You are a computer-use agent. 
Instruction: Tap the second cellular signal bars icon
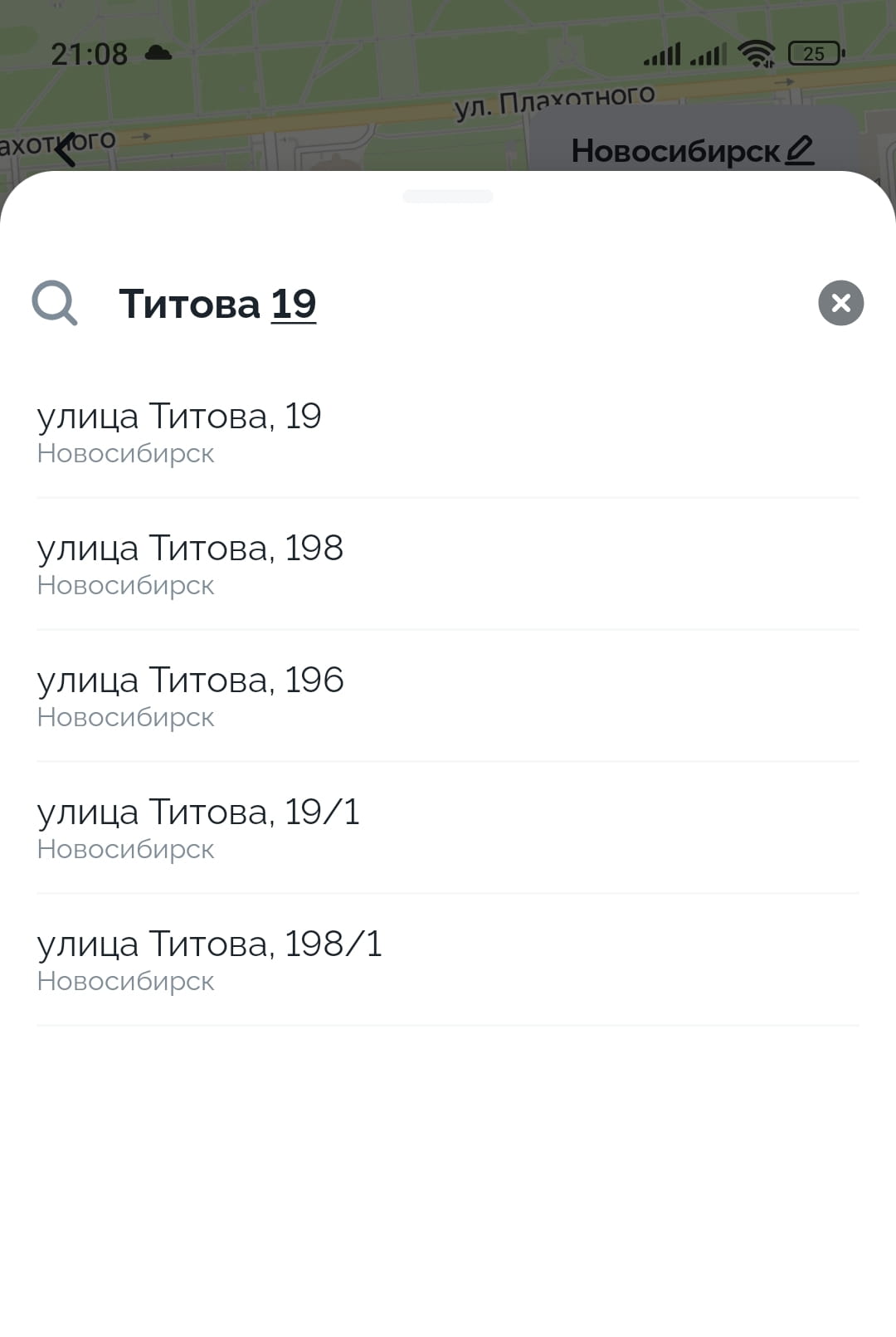coord(708,54)
